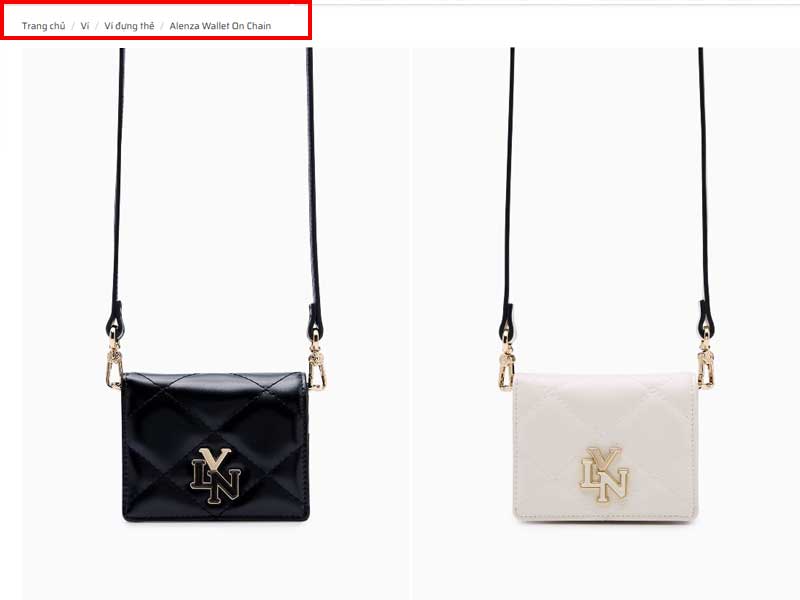Click the white quilted wallet body
The image size is (800, 600).
tap(606, 447)
